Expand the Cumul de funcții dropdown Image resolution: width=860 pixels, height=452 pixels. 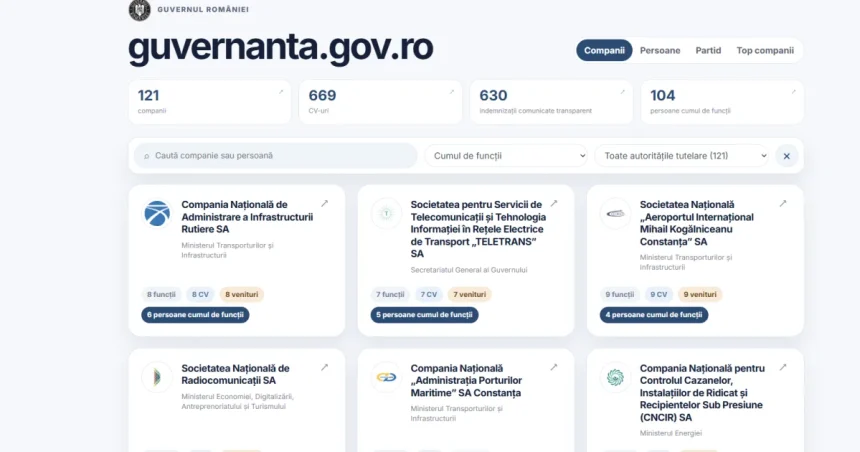click(x=506, y=156)
